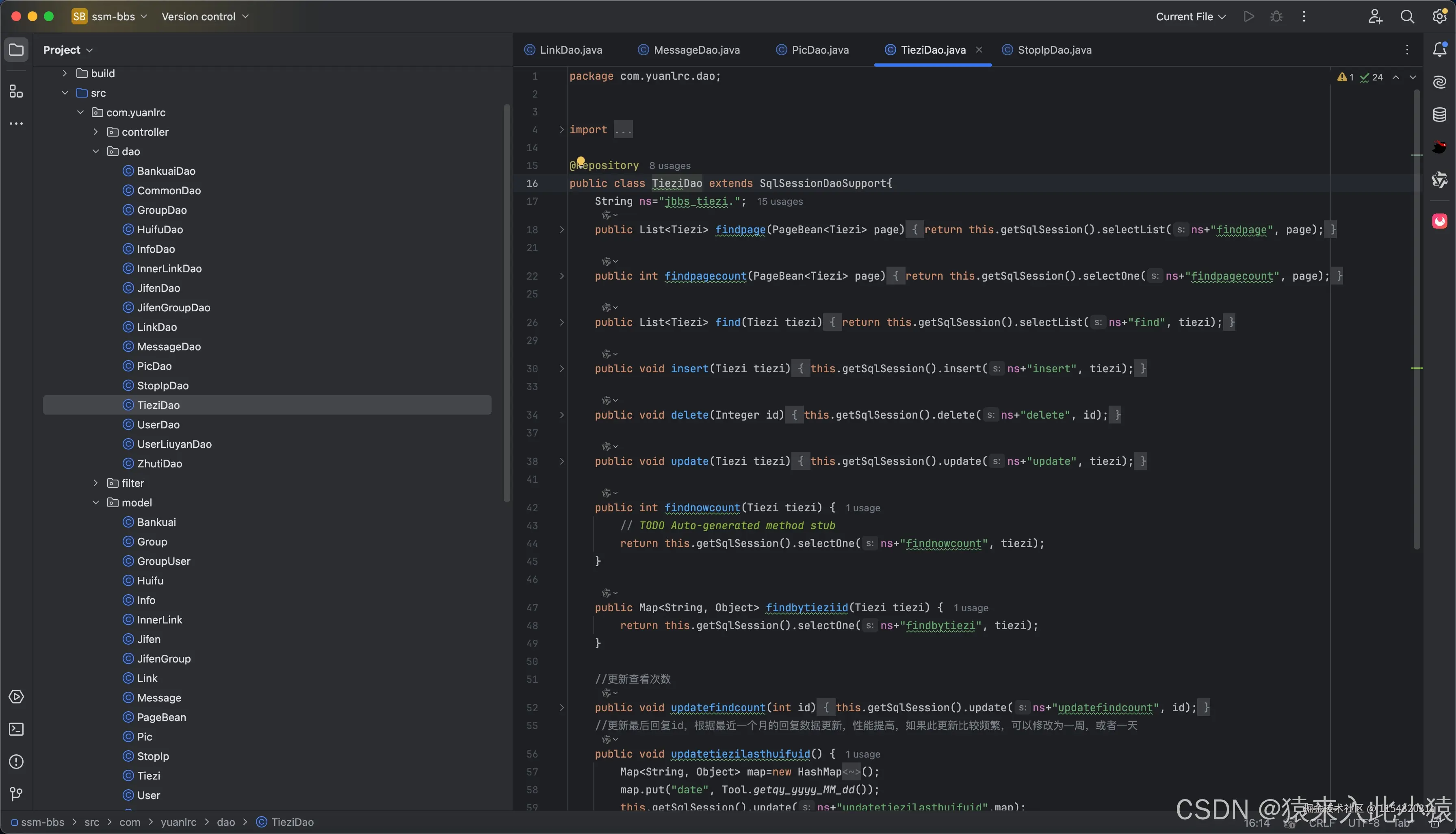Open the Structure tool window icon
This screenshot has width=1456, height=834.
16,91
